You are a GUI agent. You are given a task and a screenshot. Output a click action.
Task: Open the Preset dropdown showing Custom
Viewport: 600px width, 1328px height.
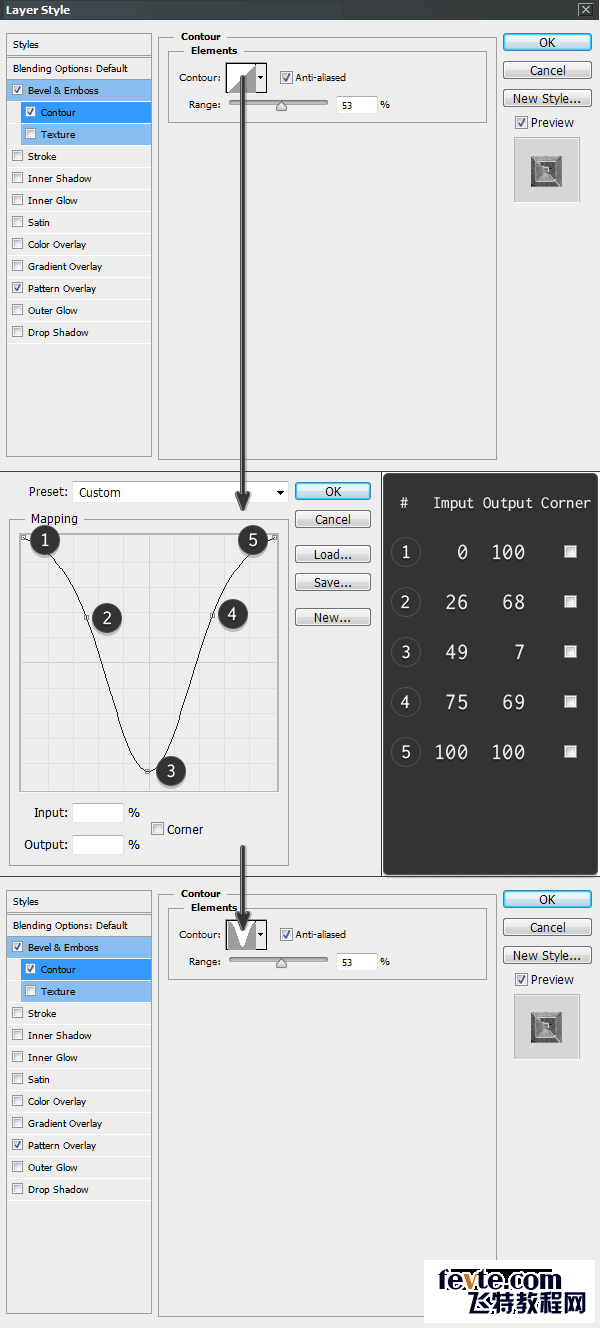180,492
